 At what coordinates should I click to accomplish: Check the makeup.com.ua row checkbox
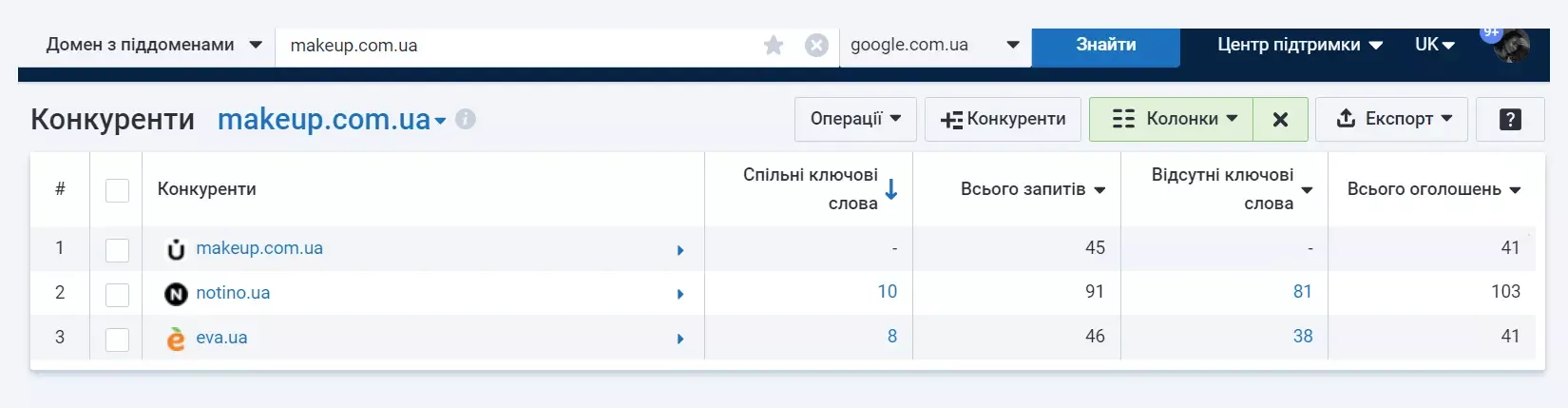[x=117, y=250]
